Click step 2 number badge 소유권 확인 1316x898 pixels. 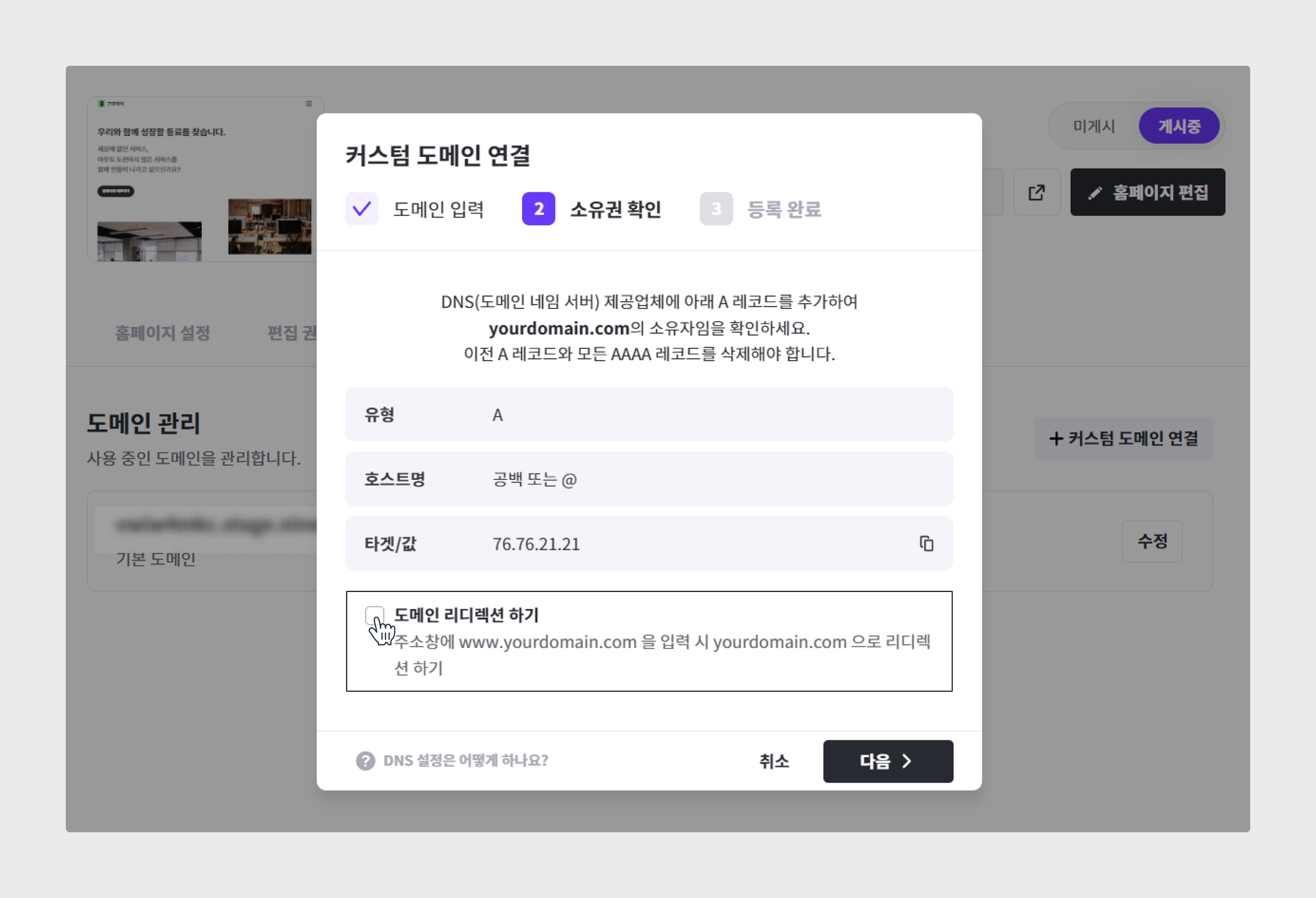[x=538, y=209]
